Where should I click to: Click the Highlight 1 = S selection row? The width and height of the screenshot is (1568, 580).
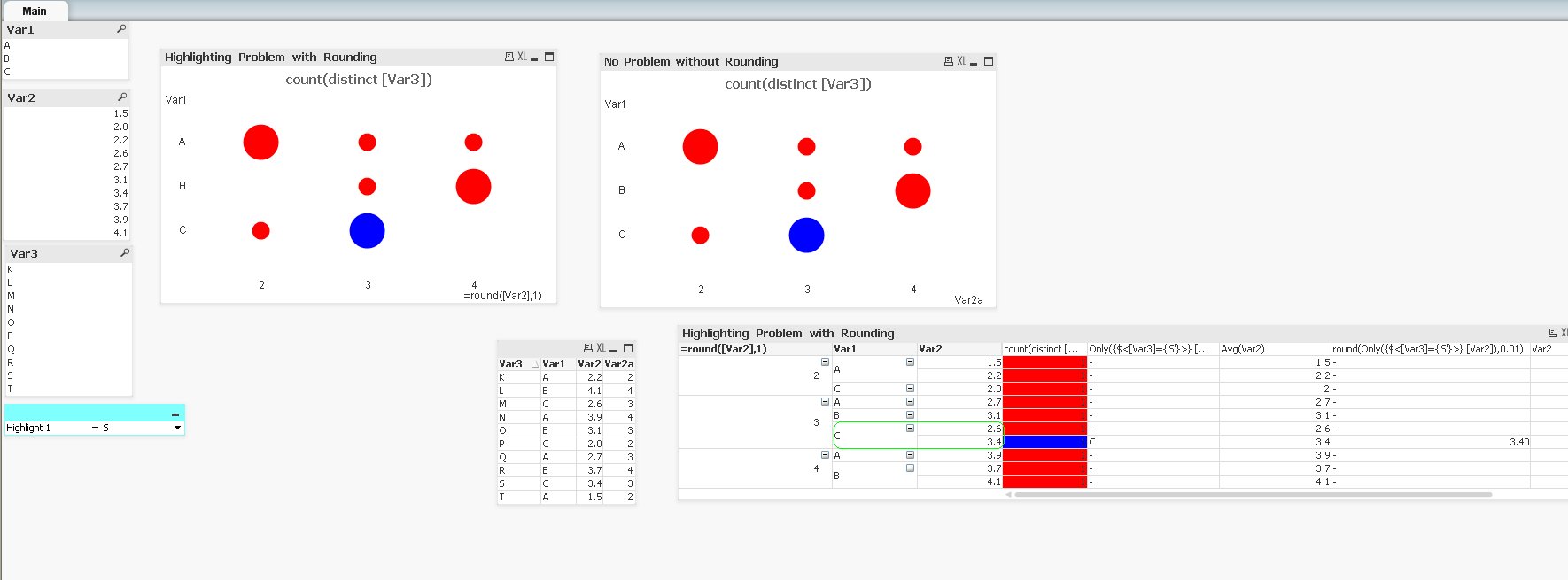(94, 428)
